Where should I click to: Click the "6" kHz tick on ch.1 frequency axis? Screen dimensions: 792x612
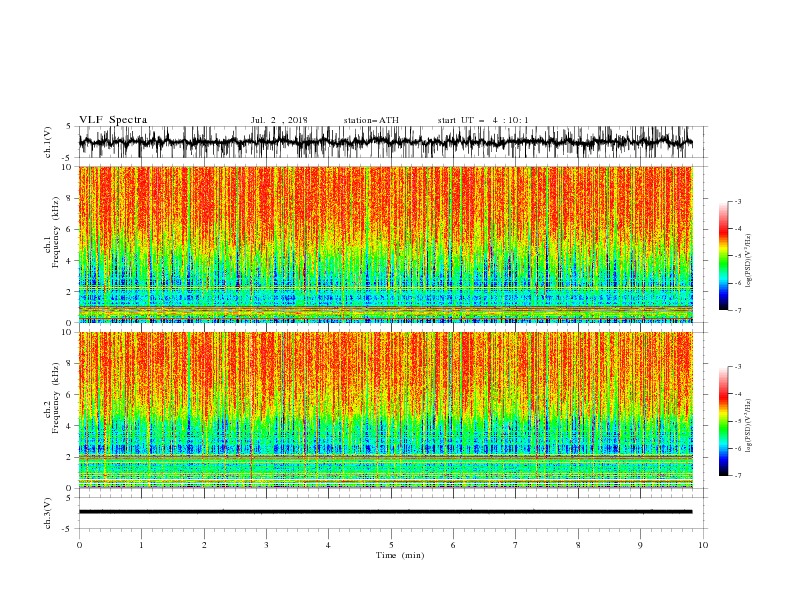[x=70, y=230]
